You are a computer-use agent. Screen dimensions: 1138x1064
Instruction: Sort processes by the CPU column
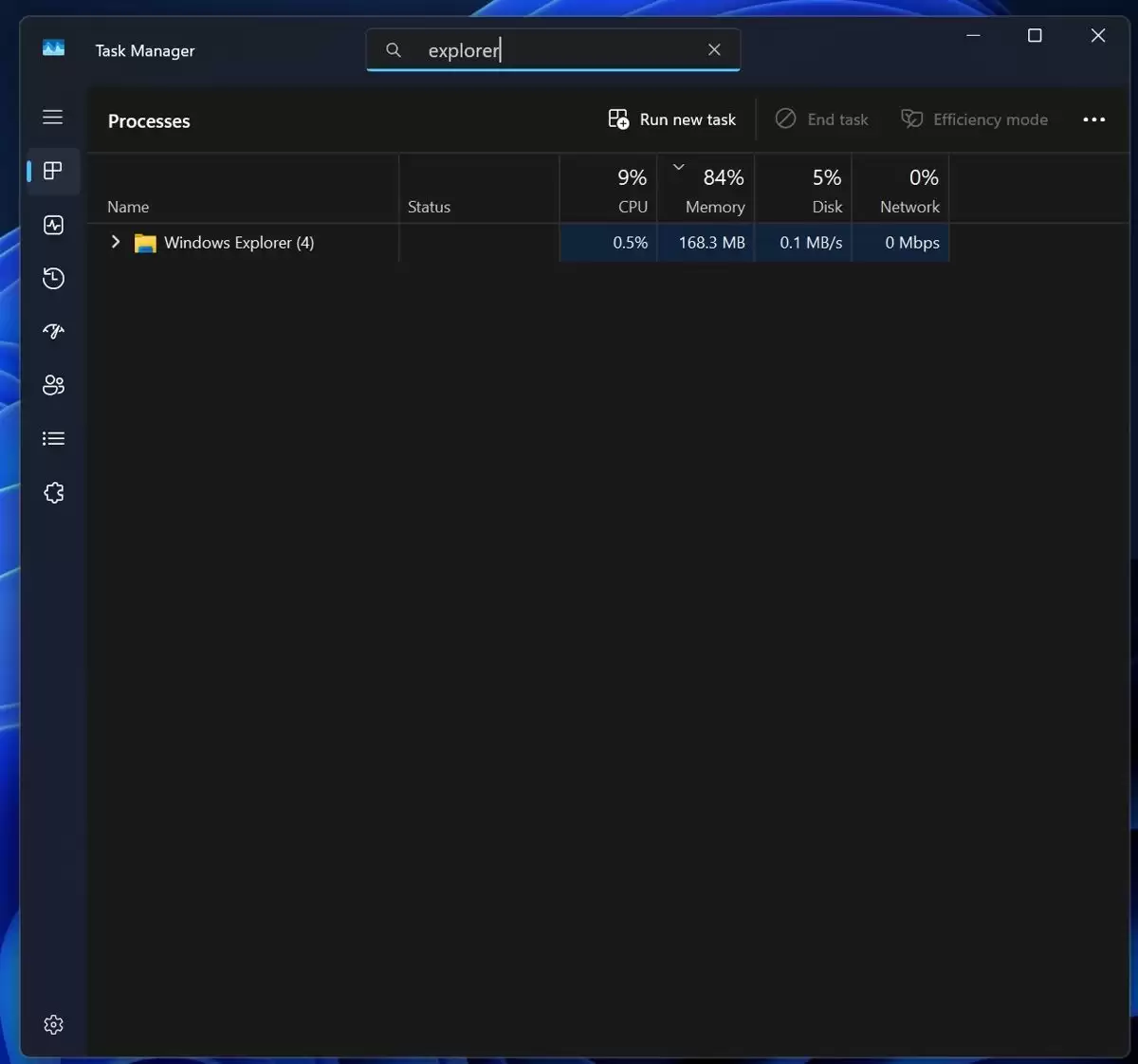pos(632,190)
